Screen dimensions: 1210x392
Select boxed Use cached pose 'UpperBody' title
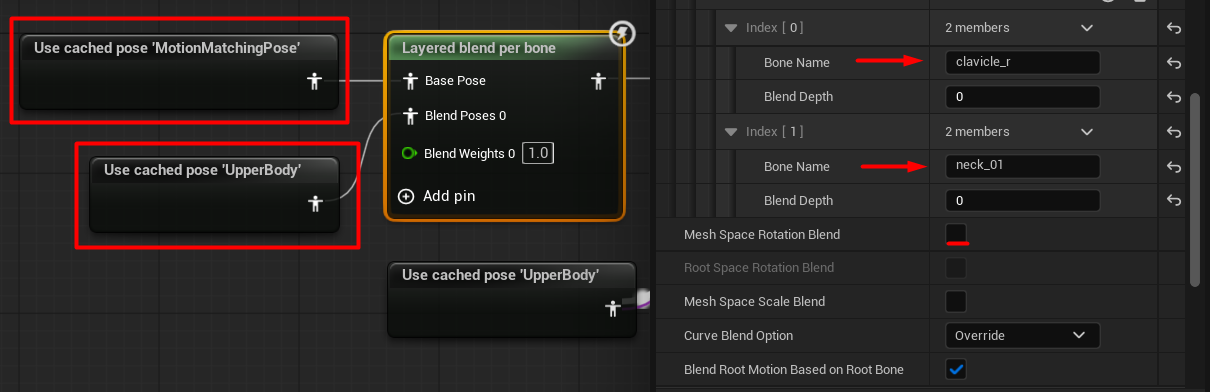pos(202,170)
